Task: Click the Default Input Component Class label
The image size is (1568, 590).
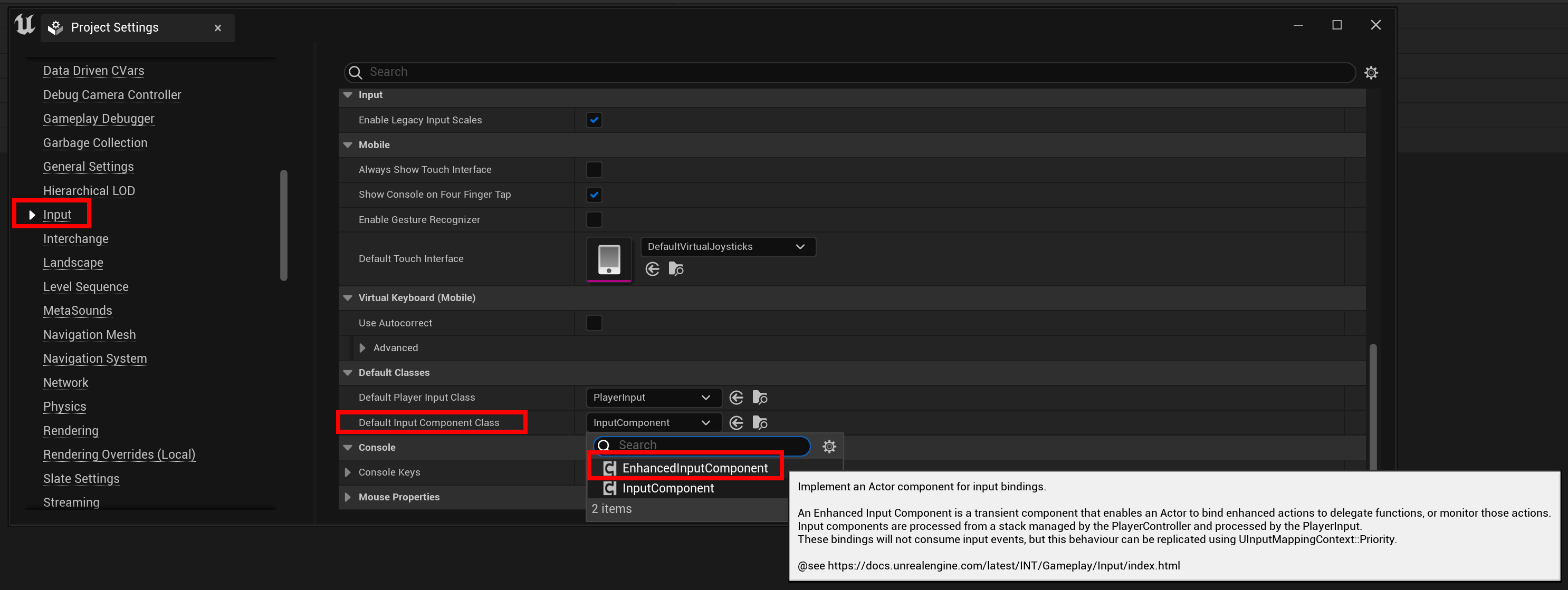Action: click(428, 423)
